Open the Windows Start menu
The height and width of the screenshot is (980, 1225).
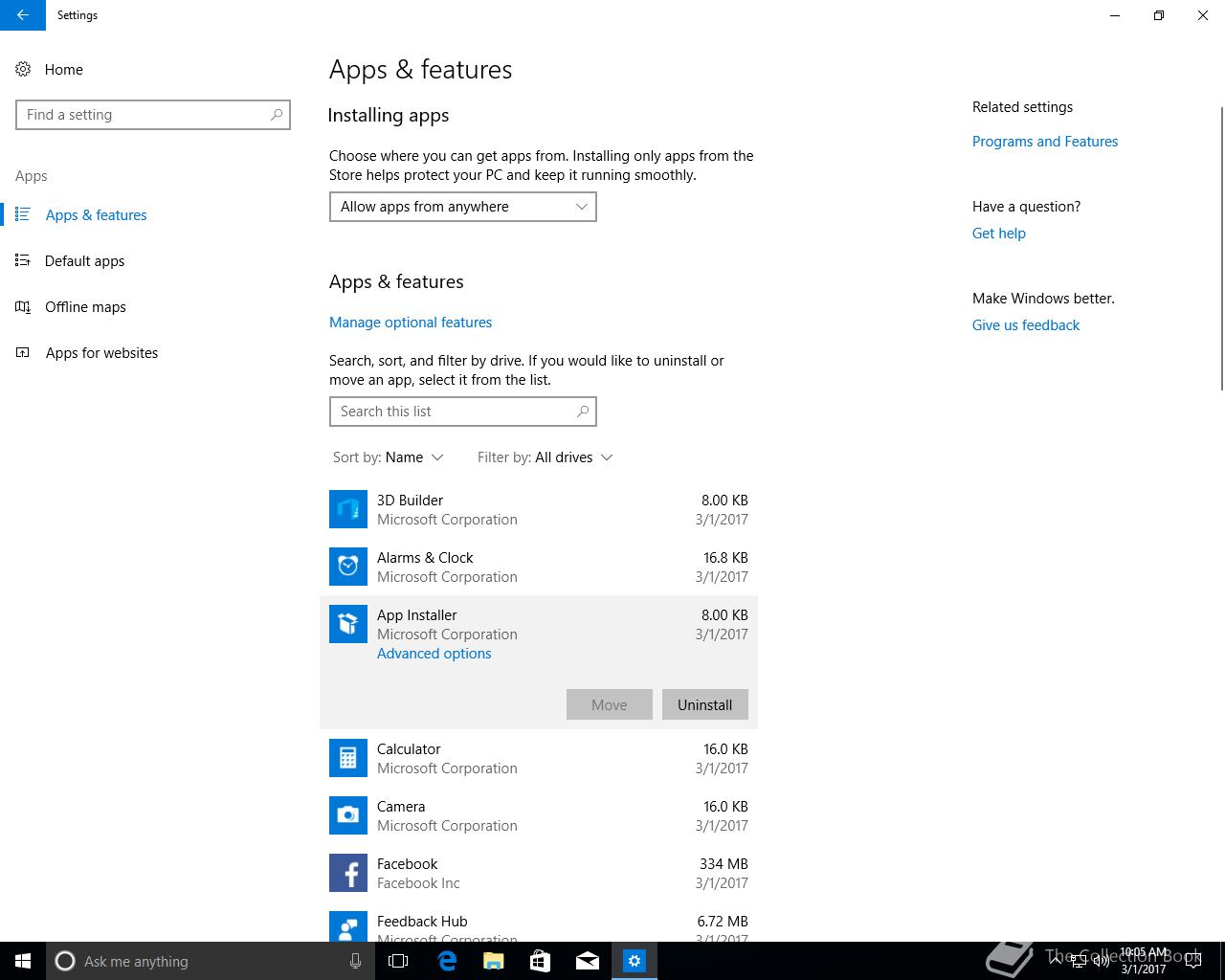click(x=23, y=961)
